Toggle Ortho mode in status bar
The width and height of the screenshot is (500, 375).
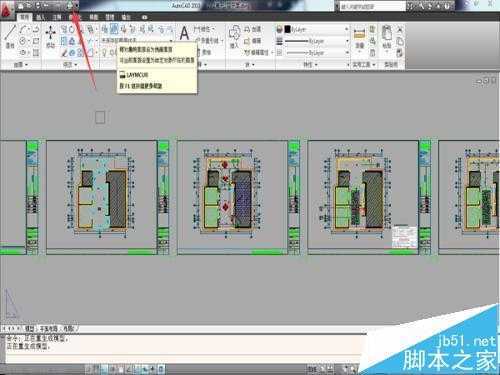point(104,369)
